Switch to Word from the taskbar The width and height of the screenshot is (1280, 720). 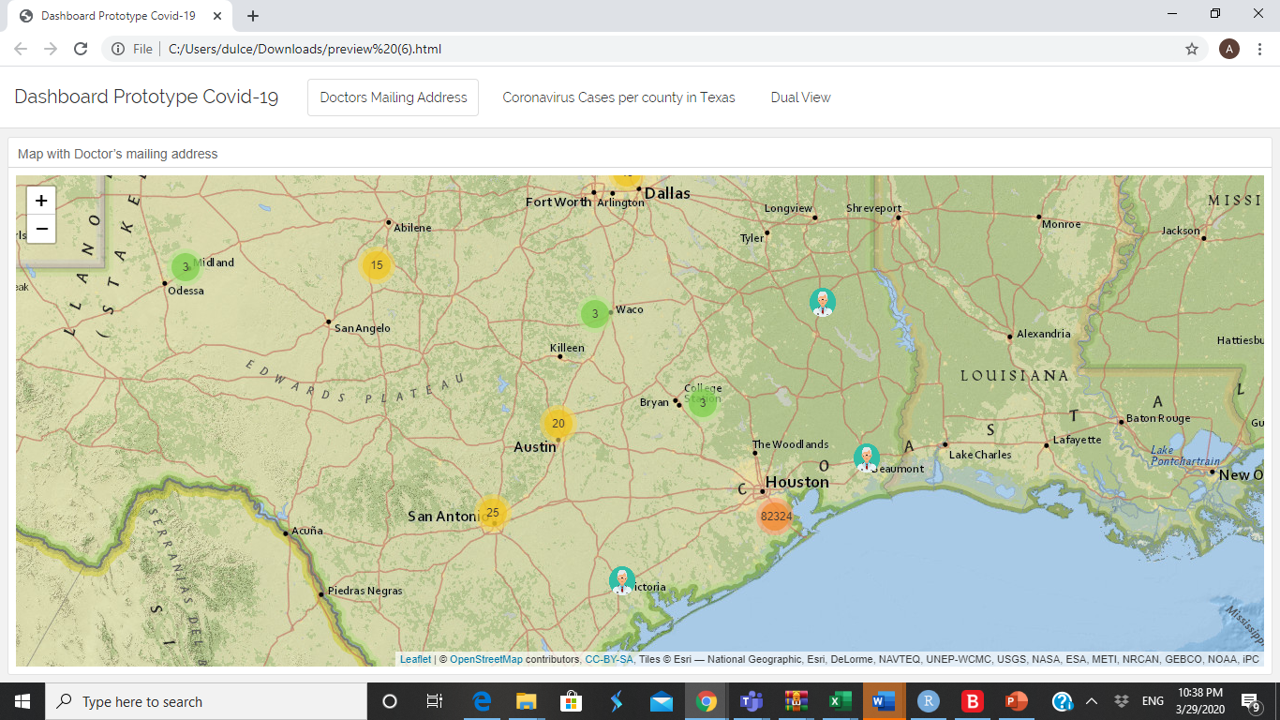(883, 702)
